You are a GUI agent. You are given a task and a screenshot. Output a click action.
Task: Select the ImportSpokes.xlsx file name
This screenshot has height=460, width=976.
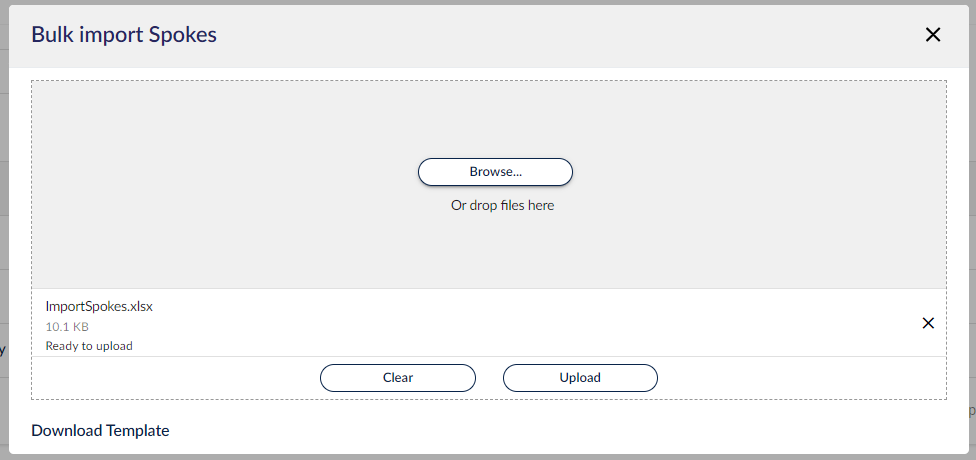[x=99, y=306]
